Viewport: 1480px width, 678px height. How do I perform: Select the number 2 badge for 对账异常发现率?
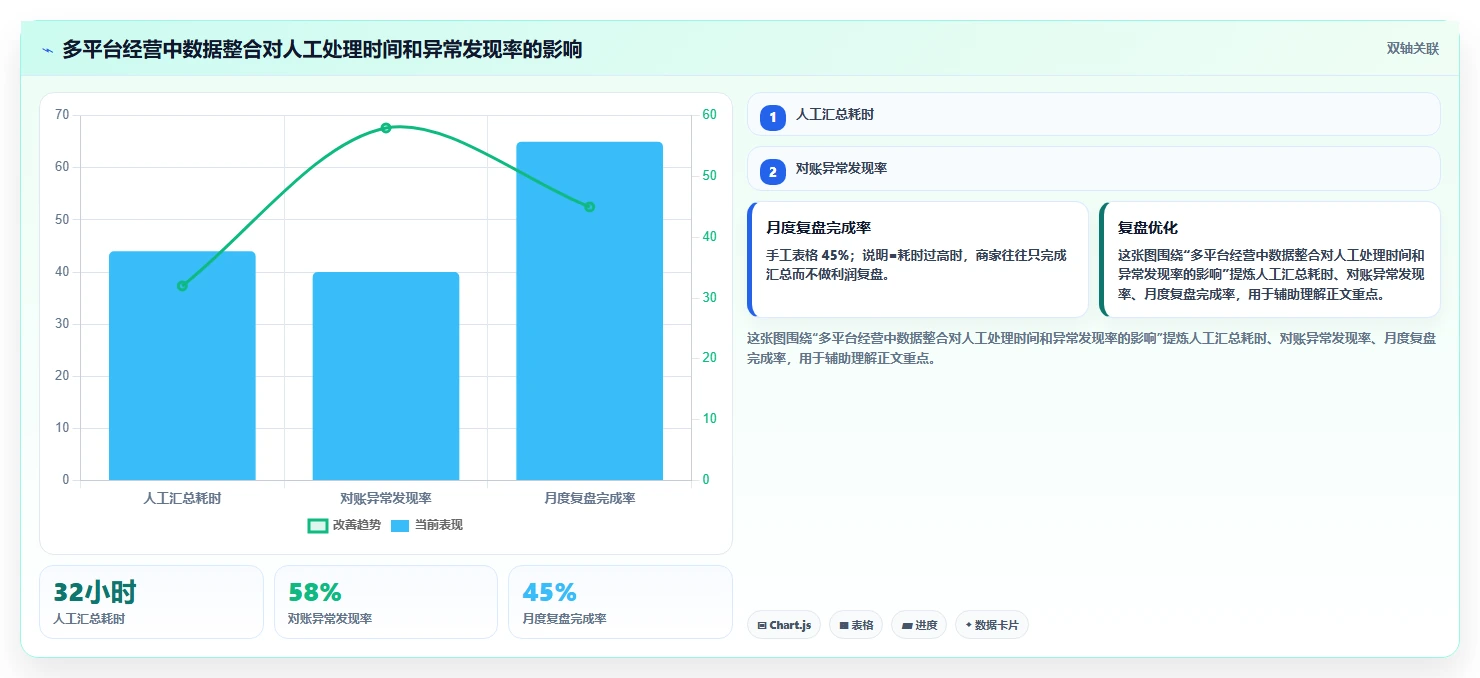coord(773,171)
